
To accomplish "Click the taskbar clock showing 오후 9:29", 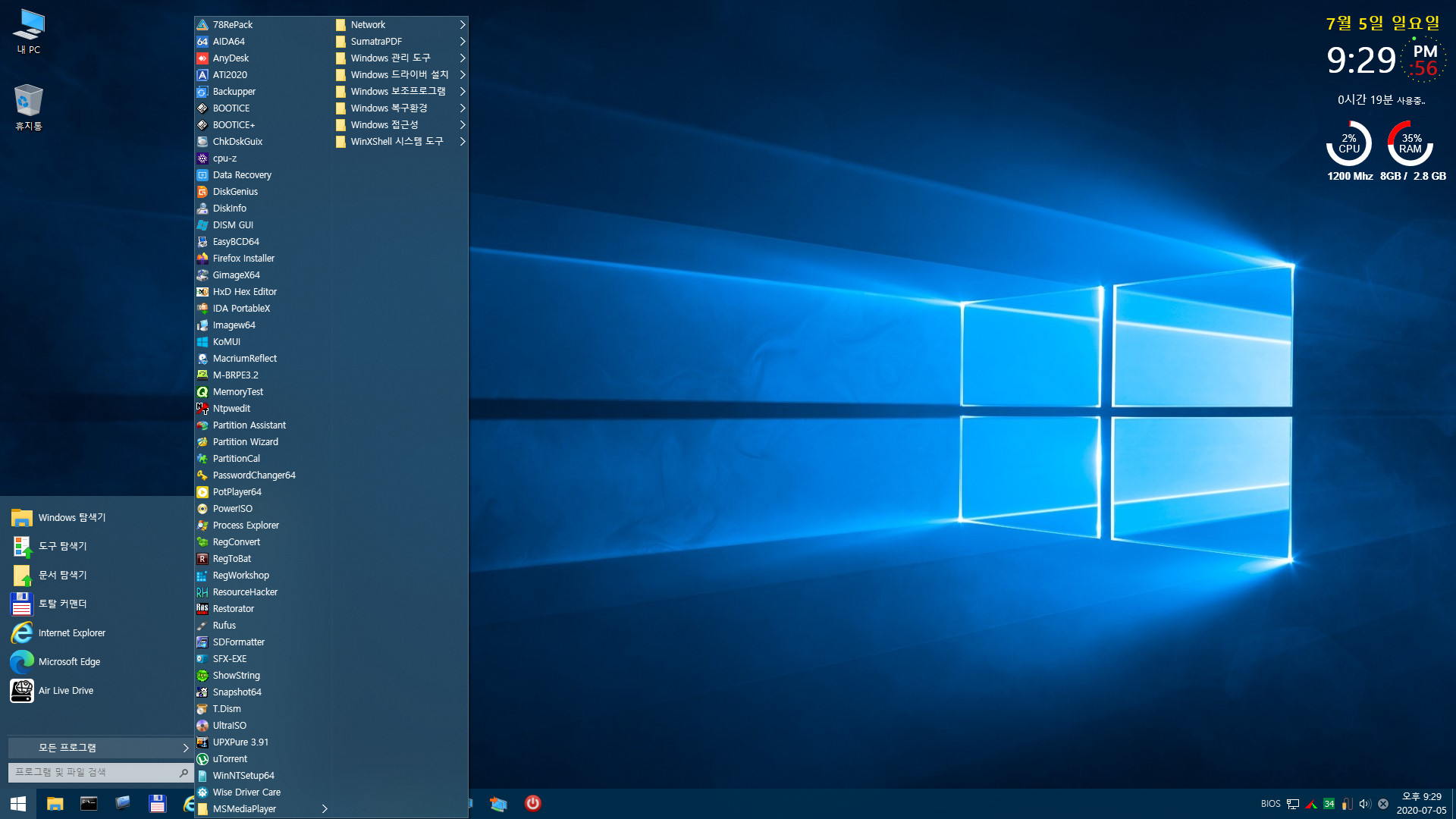I will (1421, 804).
